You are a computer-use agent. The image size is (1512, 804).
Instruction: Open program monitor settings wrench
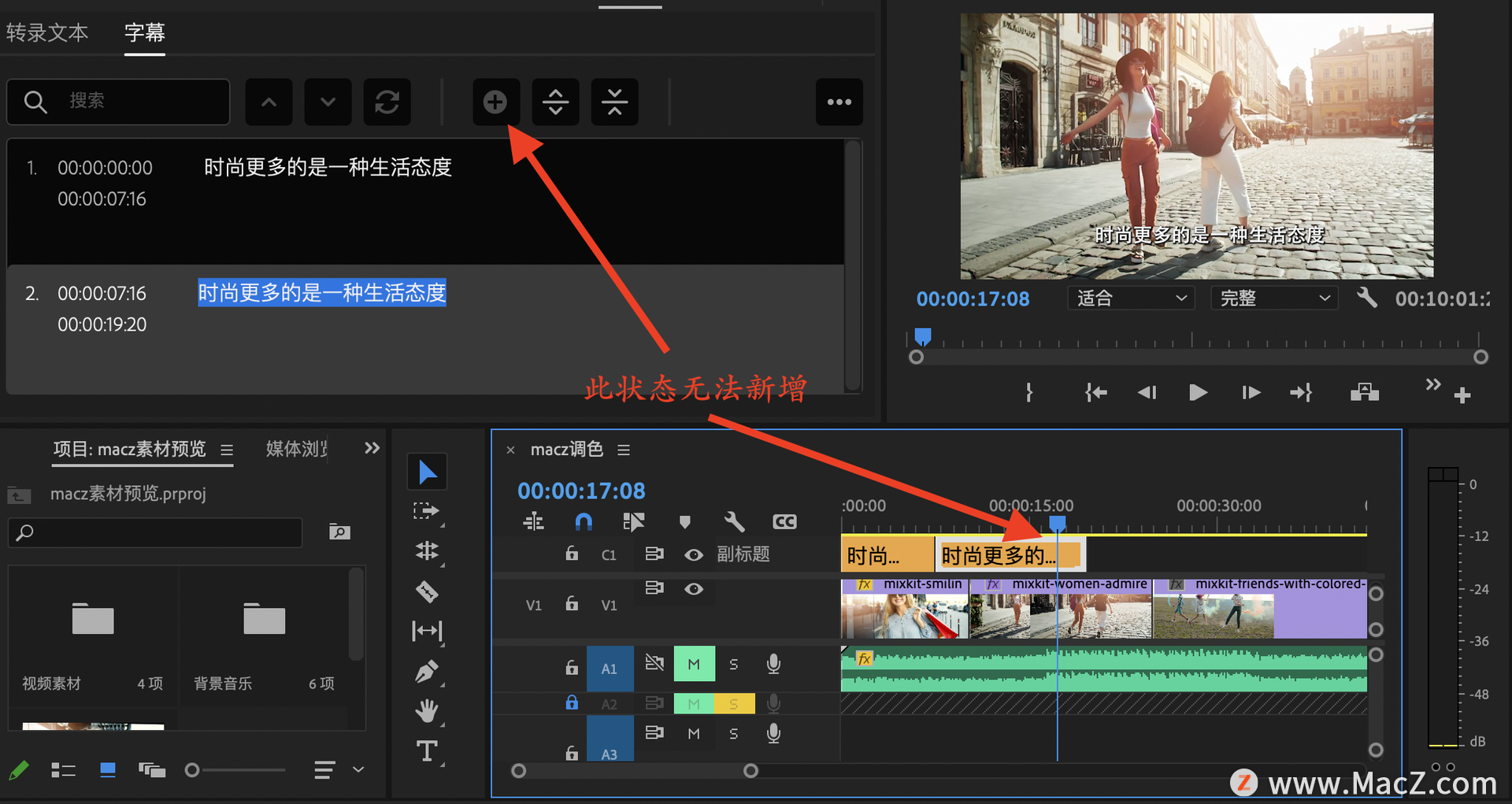click(x=1367, y=298)
